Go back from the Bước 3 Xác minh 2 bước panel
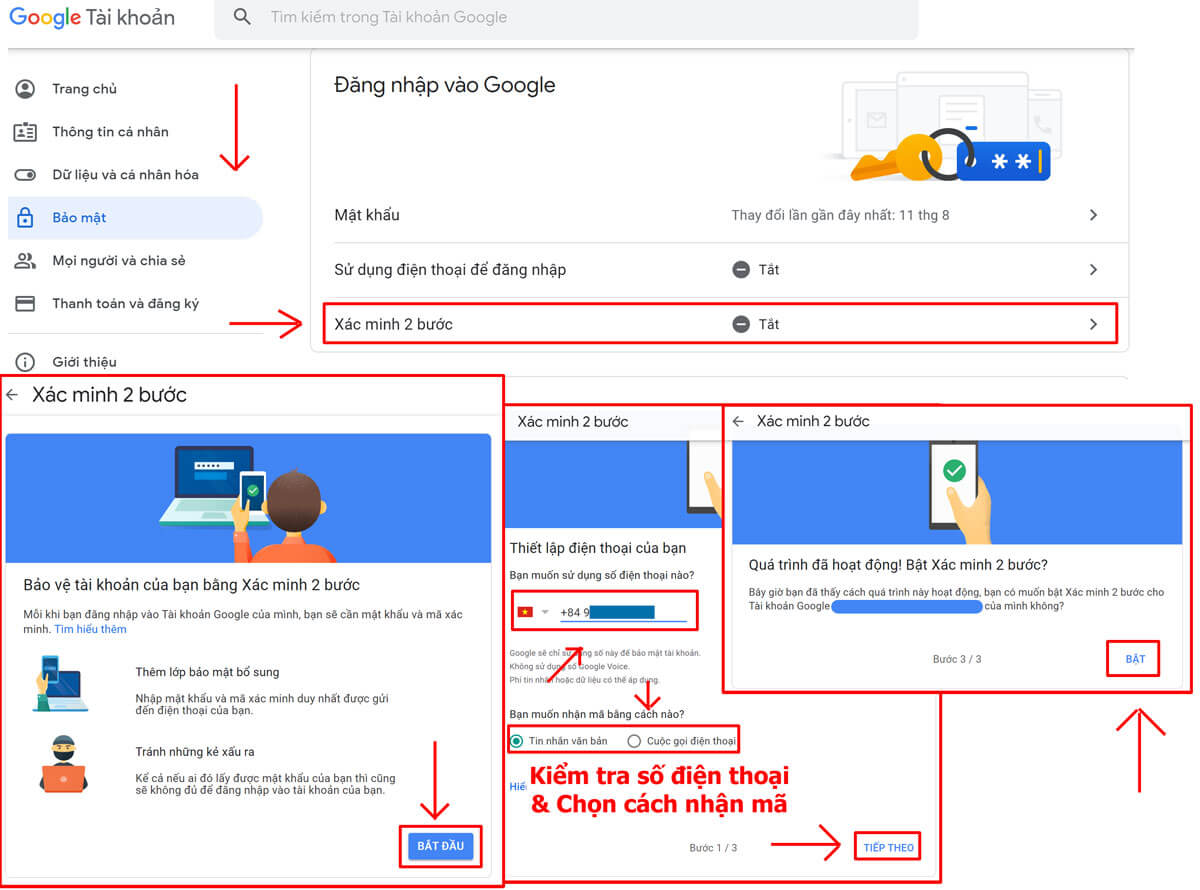The height and width of the screenshot is (890, 1200). [738, 422]
